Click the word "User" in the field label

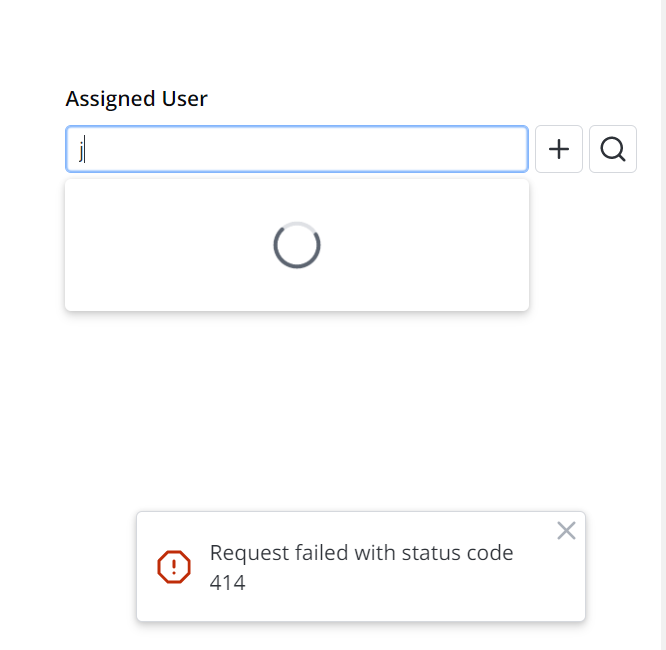tap(184, 99)
